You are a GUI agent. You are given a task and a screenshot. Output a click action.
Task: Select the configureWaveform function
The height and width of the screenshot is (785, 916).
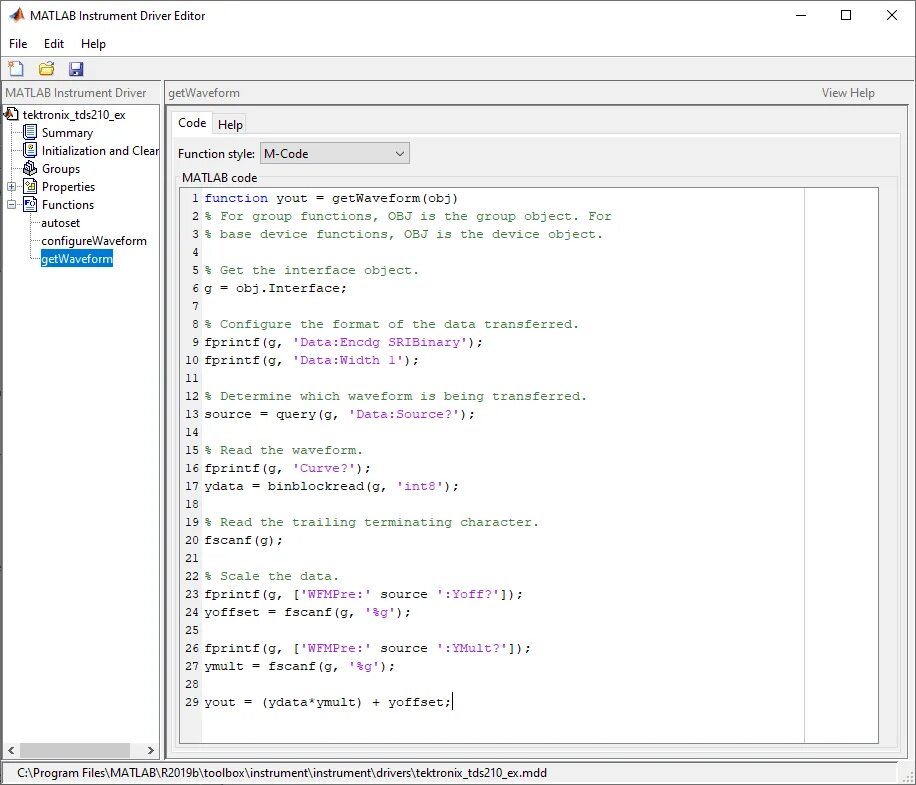93,241
